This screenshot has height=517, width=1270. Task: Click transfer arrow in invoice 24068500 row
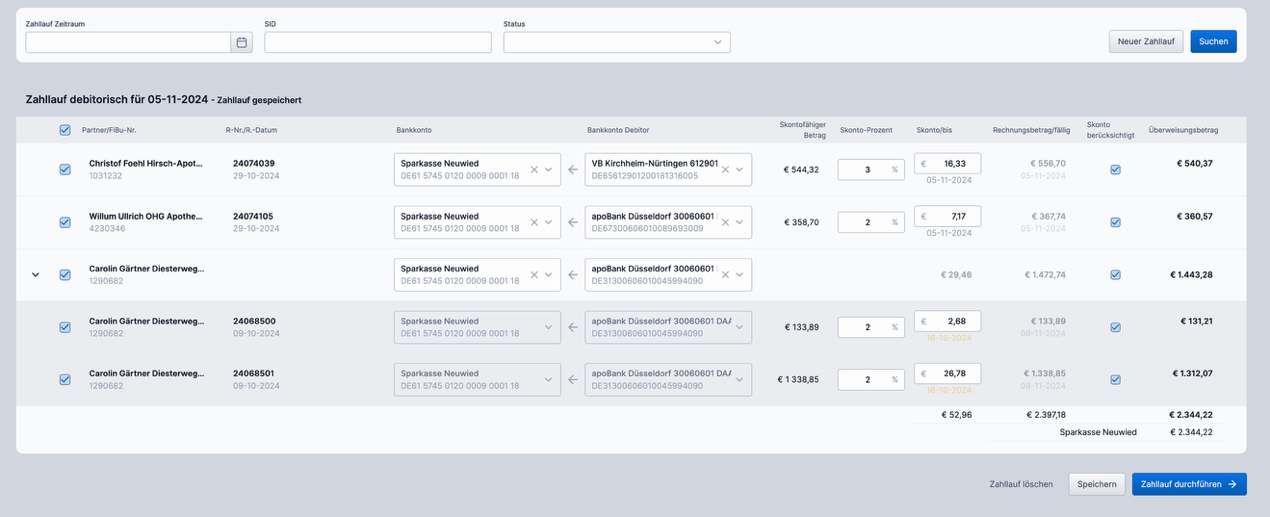point(573,327)
